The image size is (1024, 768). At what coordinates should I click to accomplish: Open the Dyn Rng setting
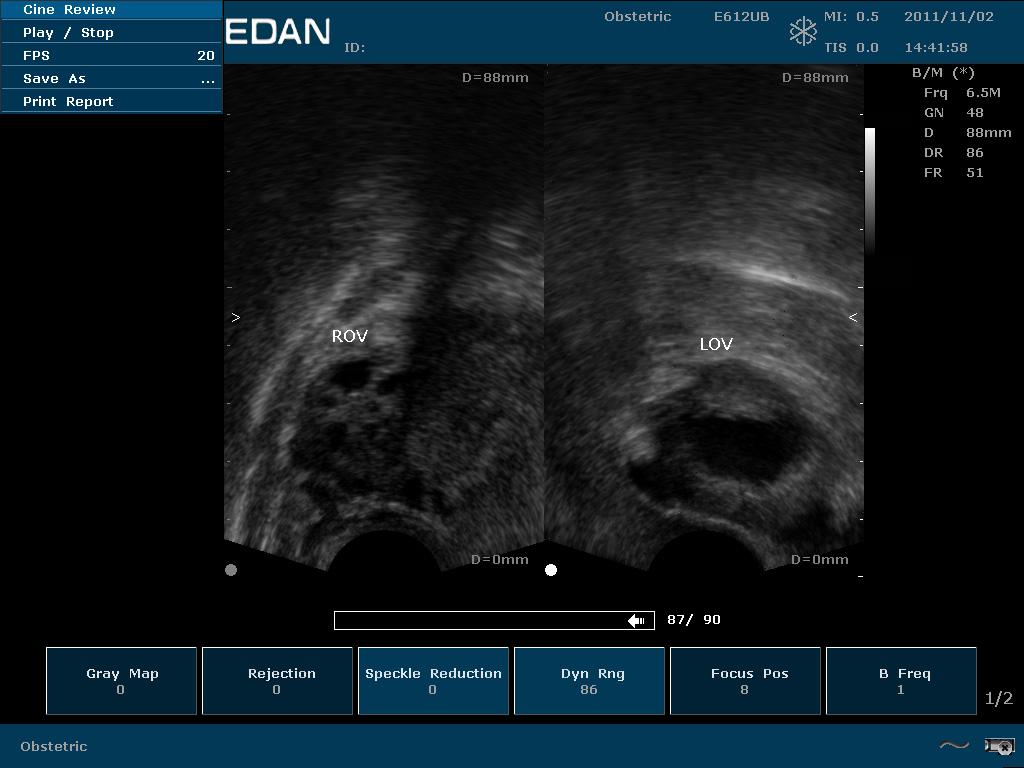coord(589,681)
